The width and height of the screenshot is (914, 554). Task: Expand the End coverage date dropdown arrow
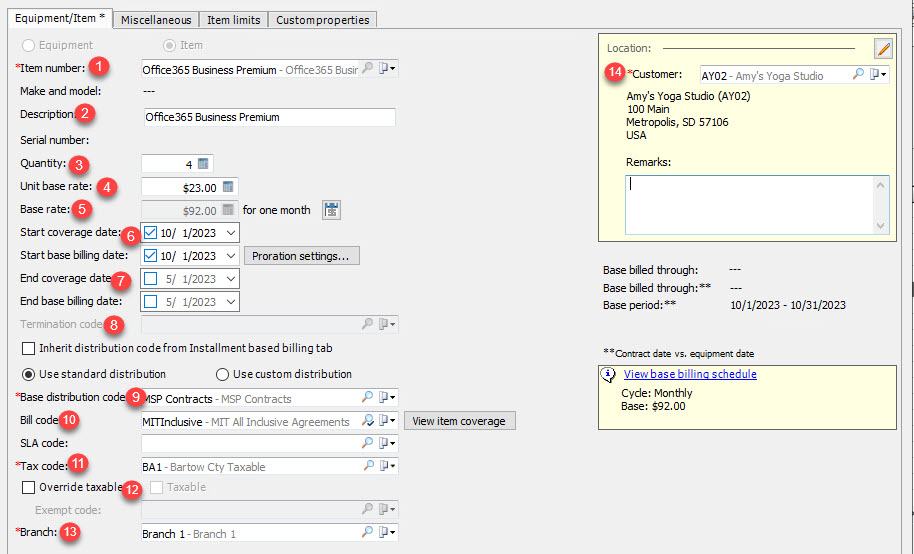pyautogui.click(x=231, y=278)
